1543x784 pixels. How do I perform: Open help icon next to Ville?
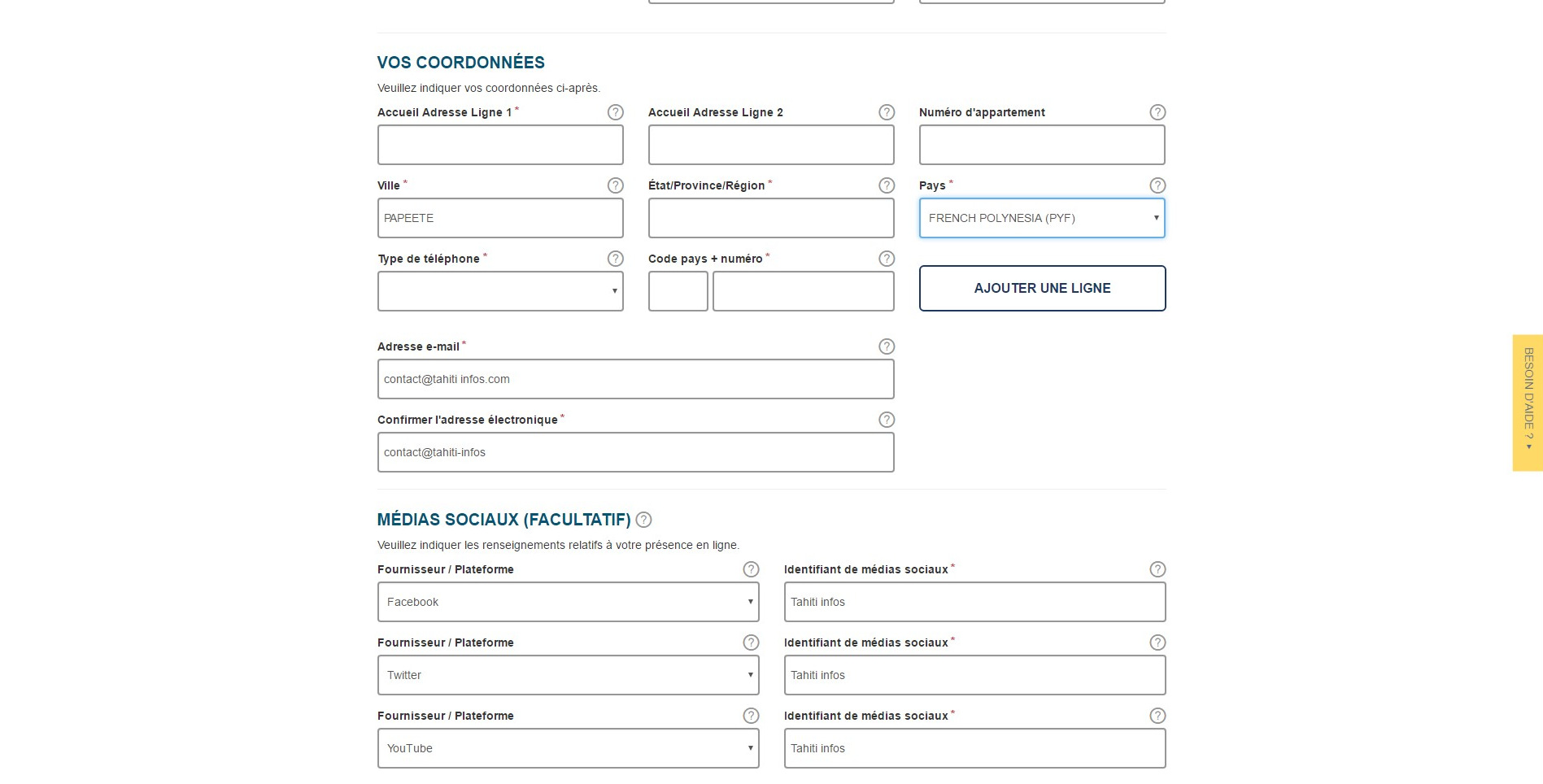(x=615, y=185)
